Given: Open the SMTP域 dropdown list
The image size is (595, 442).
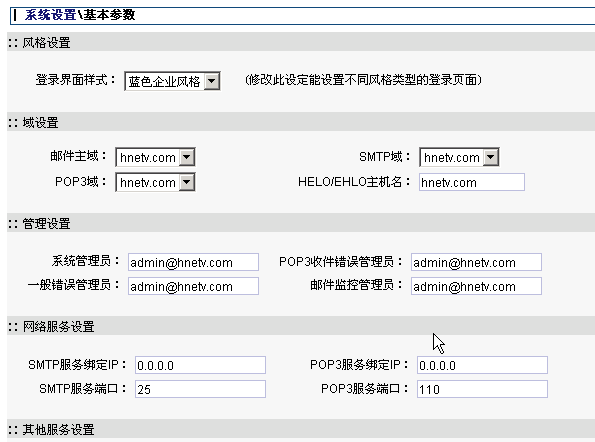Looking at the screenshot, I should click(x=459, y=157).
